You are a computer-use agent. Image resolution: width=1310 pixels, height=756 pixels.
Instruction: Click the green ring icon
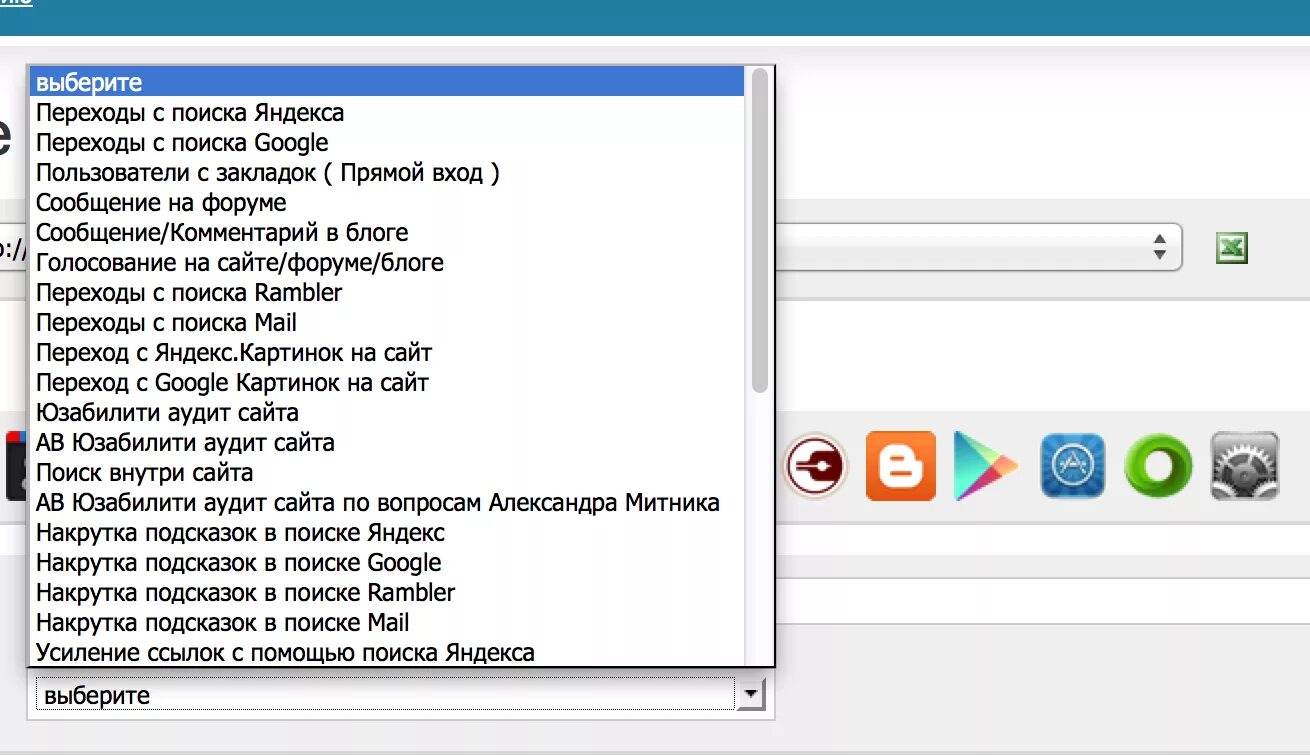1158,466
